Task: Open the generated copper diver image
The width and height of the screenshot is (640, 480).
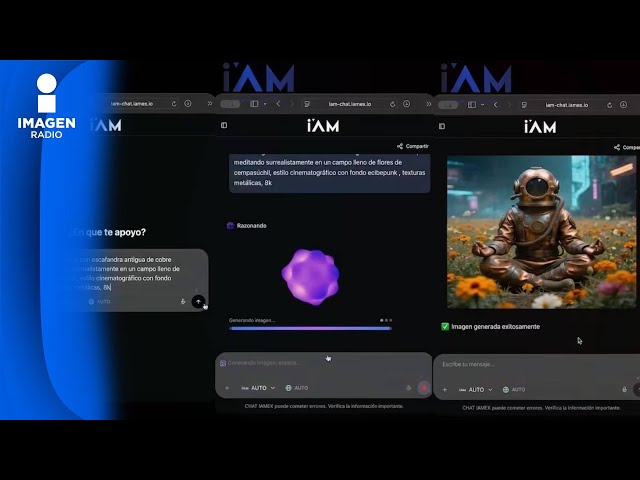Action: [x=542, y=232]
